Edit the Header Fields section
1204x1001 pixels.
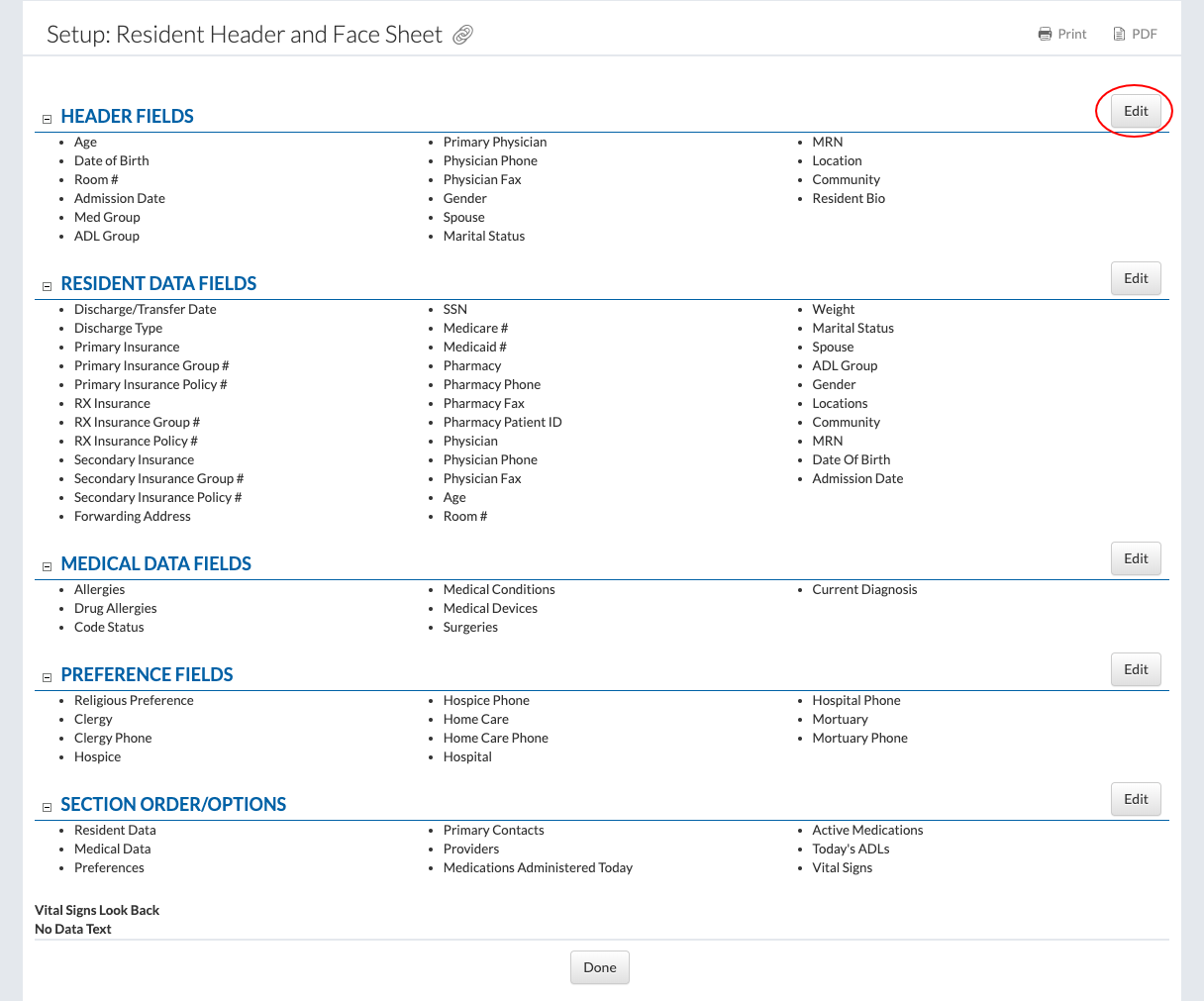1135,111
